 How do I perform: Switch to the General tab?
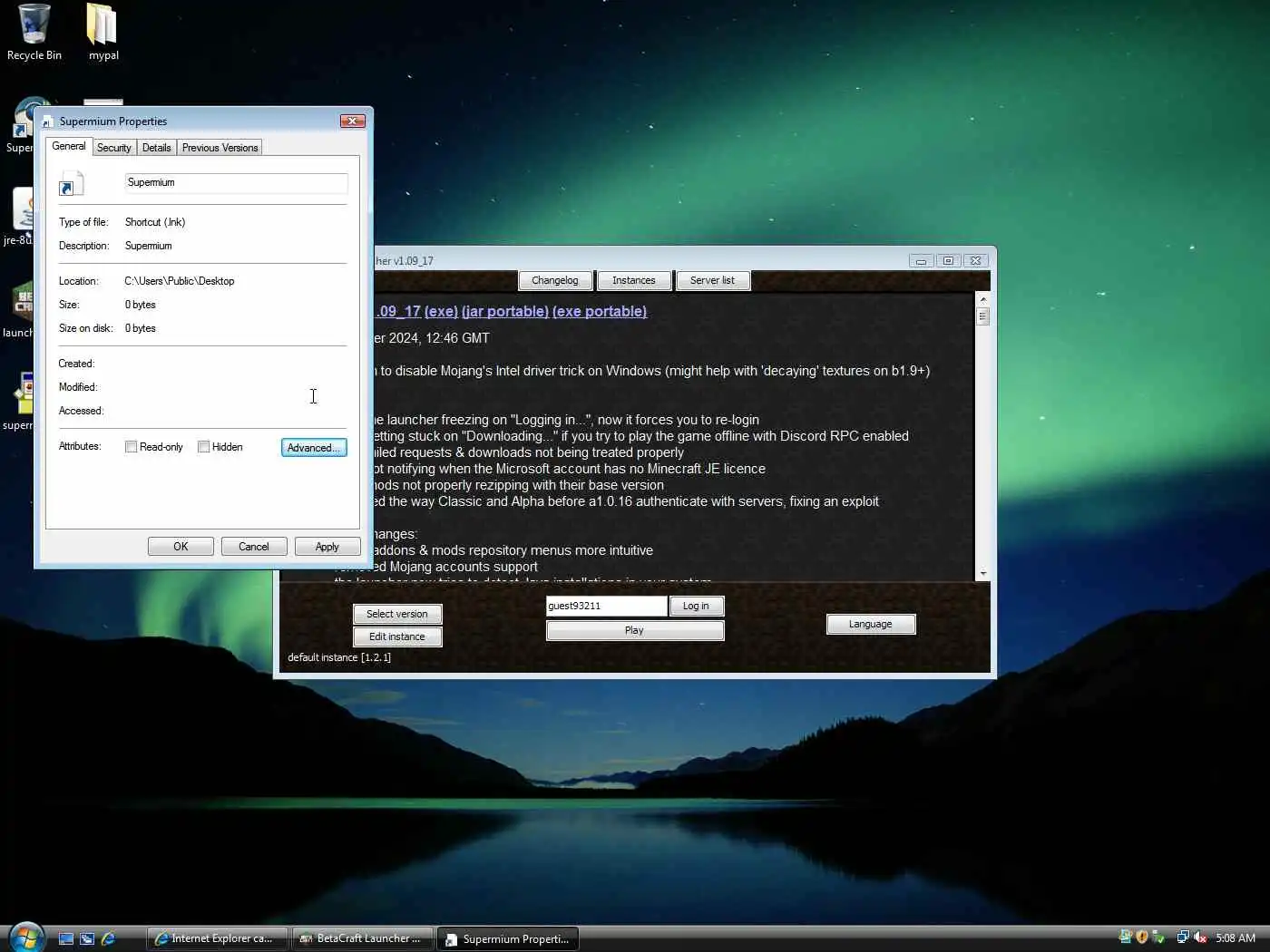69,146
